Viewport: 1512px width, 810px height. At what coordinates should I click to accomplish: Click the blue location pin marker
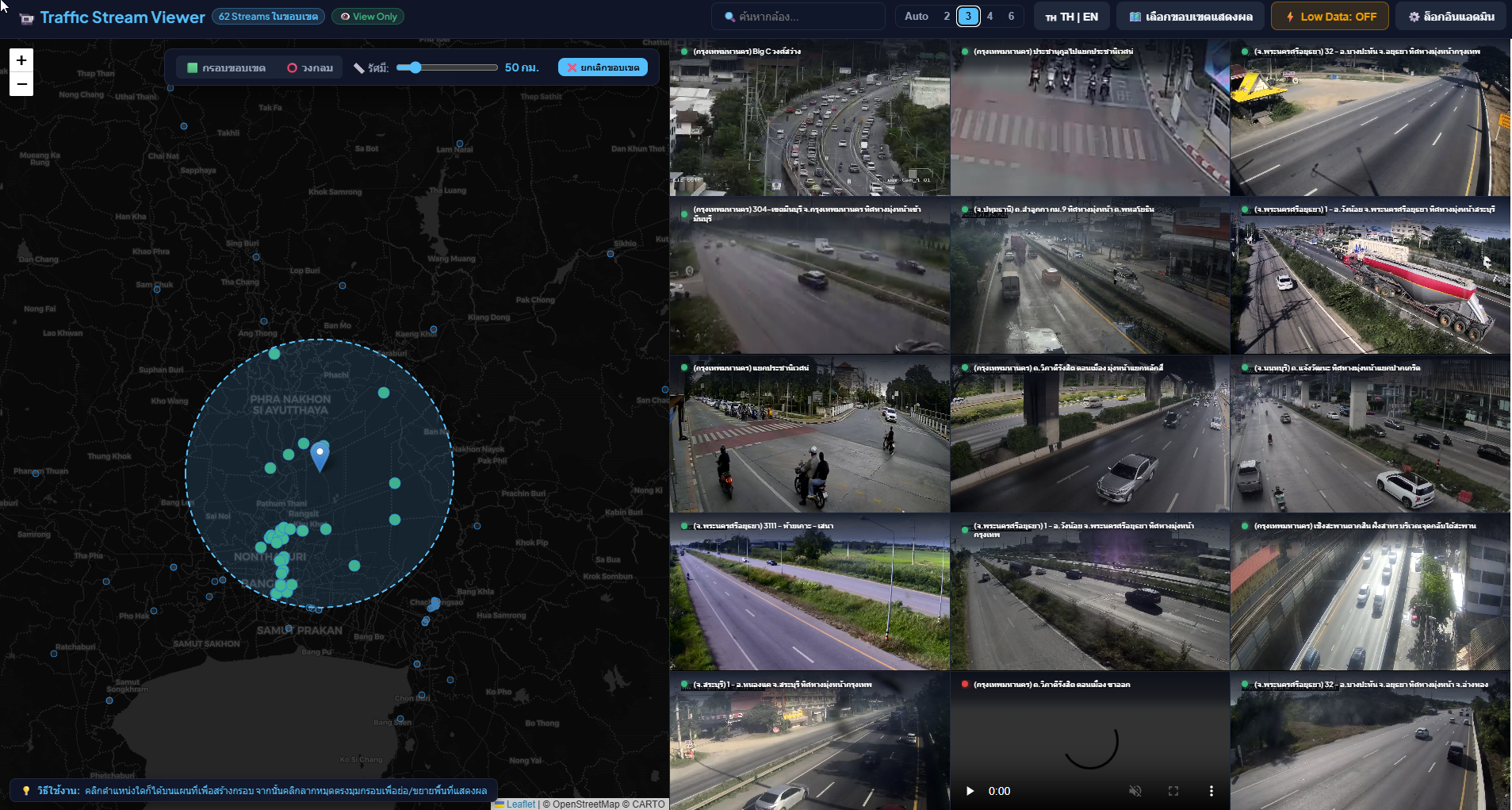pyautogui.click(x=320, y=457)
